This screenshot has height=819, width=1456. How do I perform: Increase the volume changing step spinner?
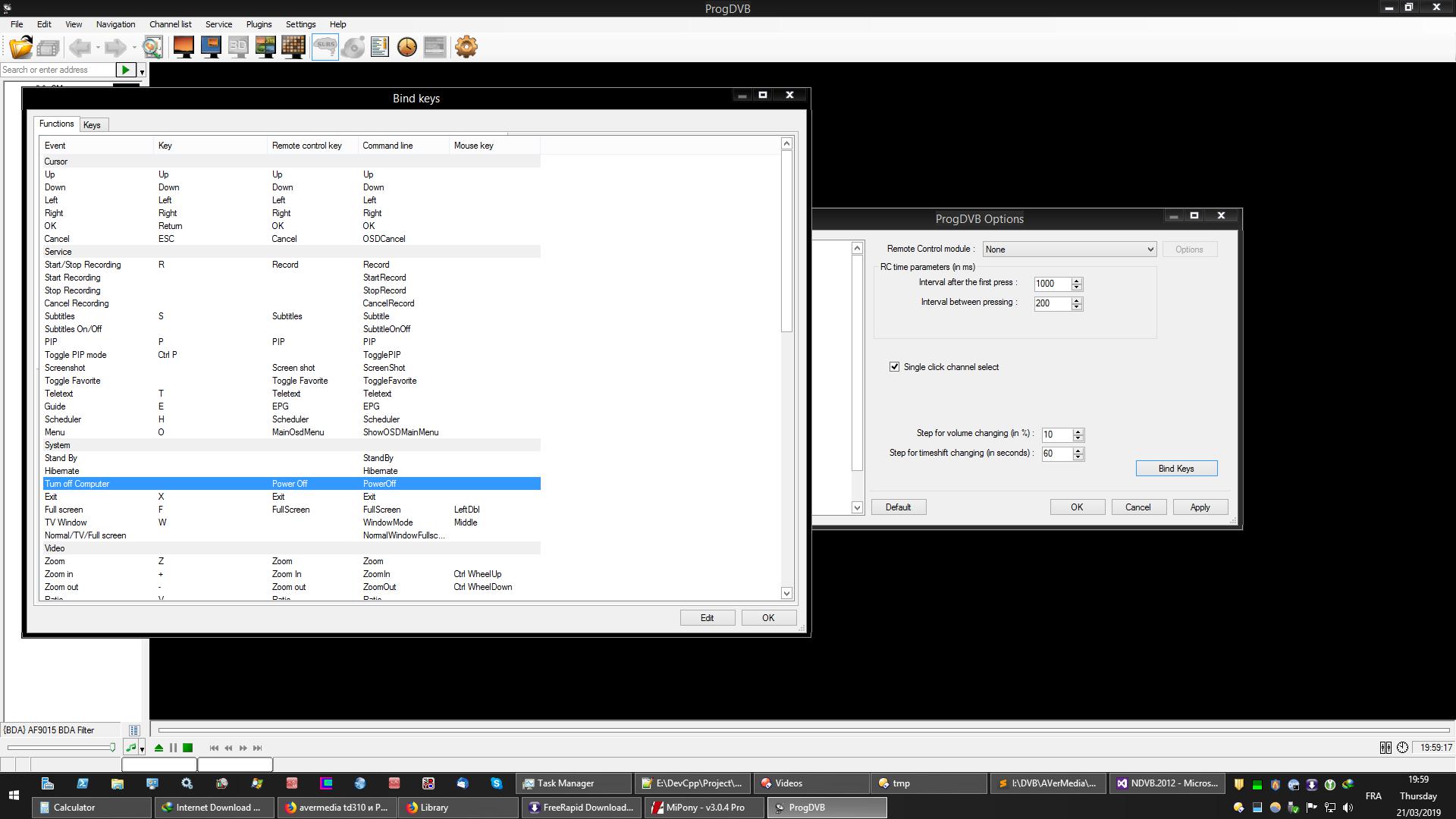pyautogui.click(x=1078, y=431)
